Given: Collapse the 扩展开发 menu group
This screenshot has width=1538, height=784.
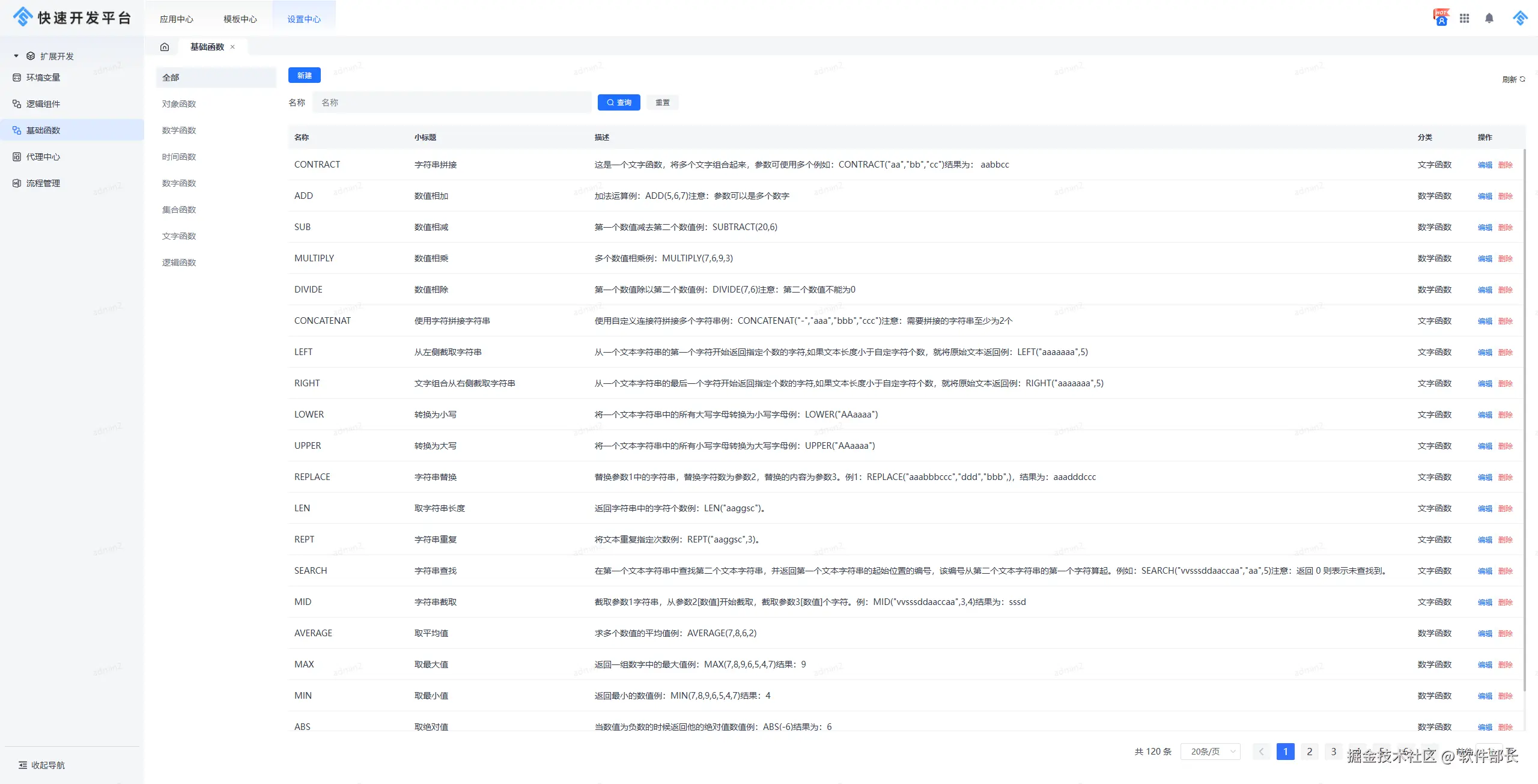Looking at the screenshot, I should [16, 56].
